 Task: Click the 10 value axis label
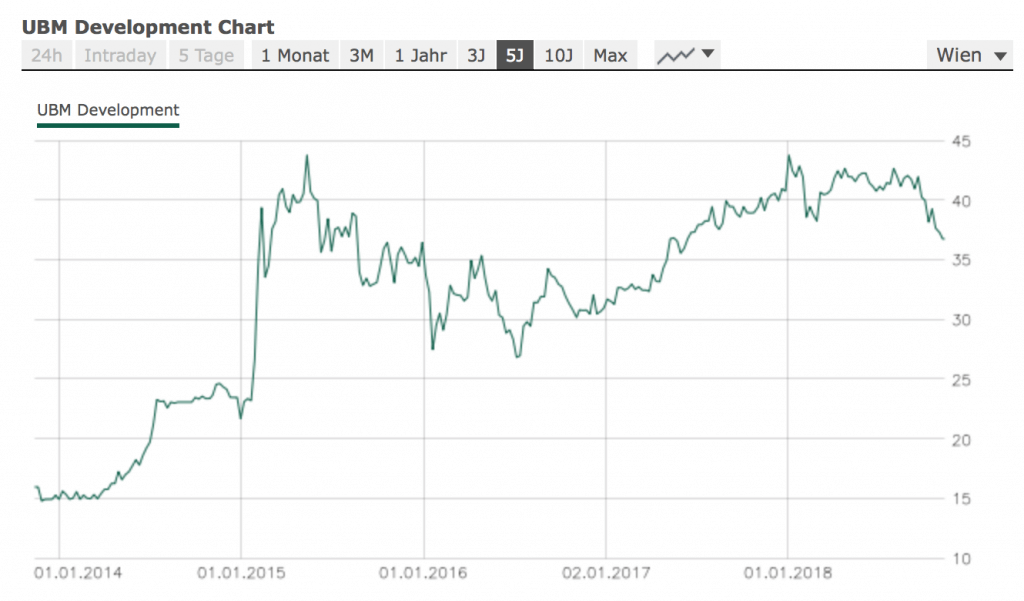point(961,559)
